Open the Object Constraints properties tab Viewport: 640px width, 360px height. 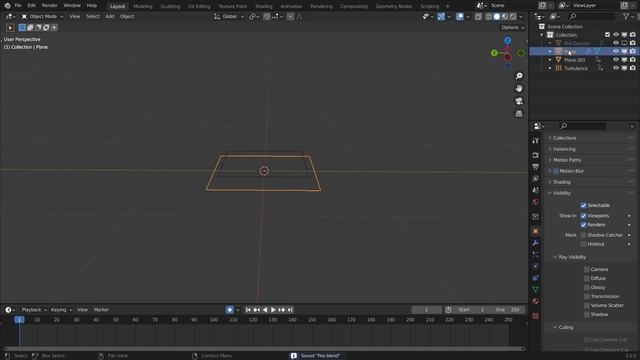(x=536, y=278)
